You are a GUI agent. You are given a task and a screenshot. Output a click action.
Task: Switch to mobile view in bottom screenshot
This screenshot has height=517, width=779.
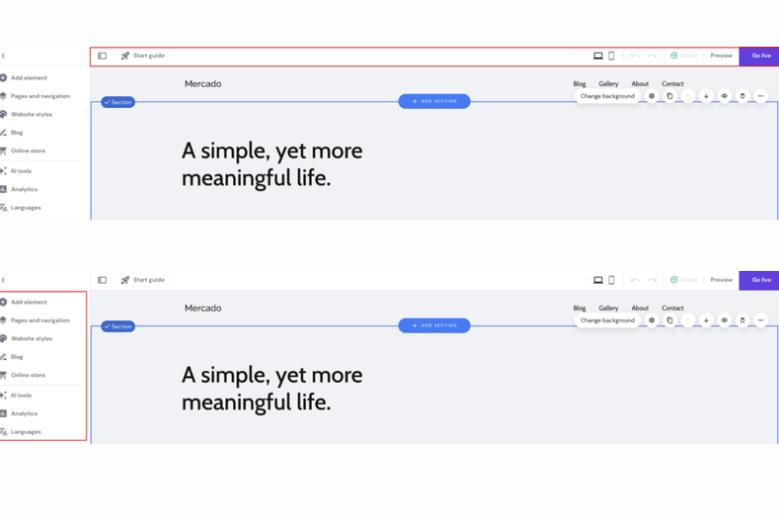(611, 280)
